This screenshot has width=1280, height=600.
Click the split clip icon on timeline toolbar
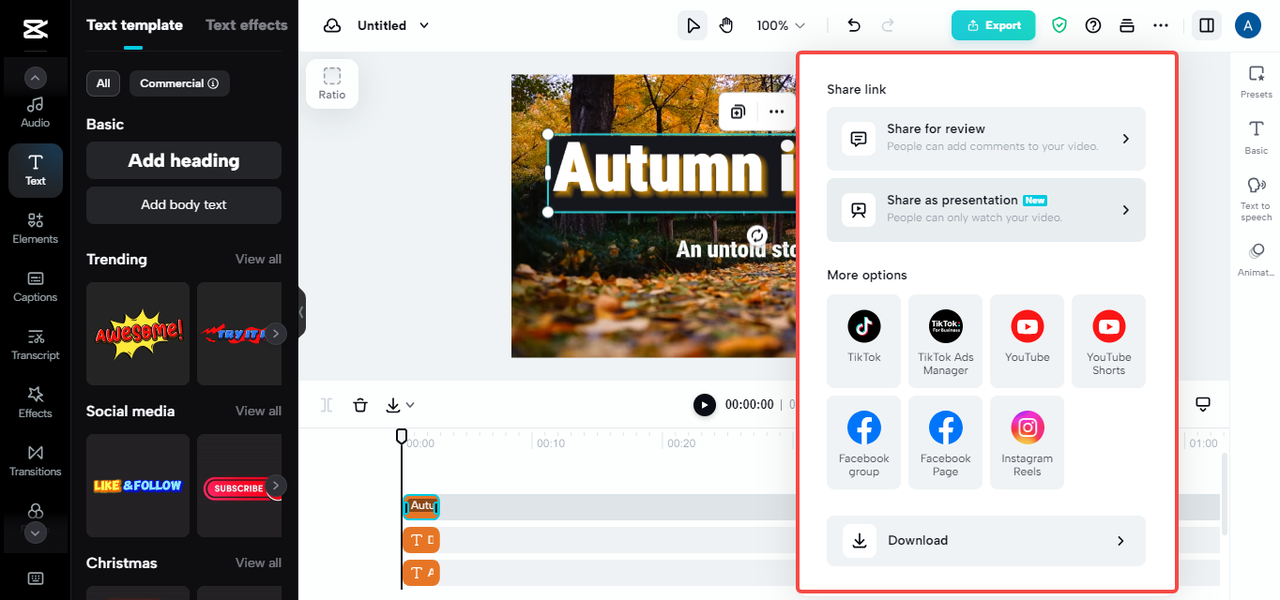point(327,405)
